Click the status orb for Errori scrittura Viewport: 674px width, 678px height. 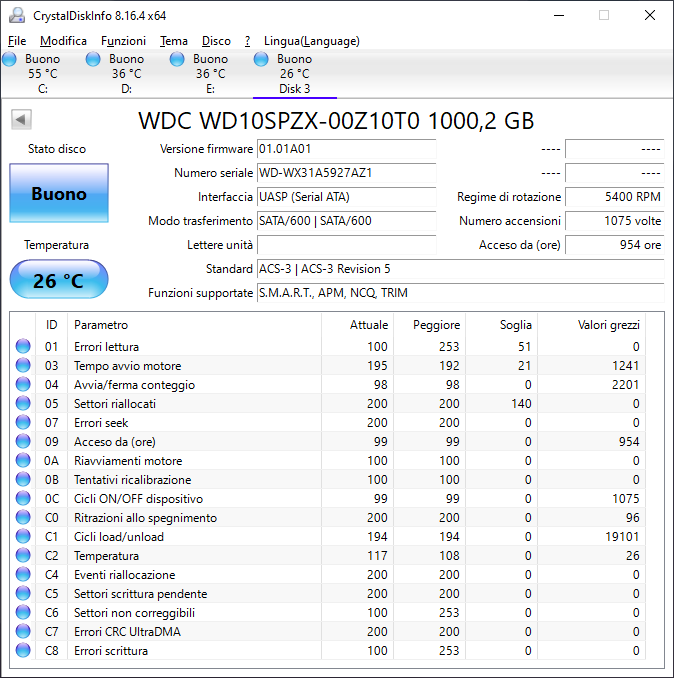pos(23,651)
